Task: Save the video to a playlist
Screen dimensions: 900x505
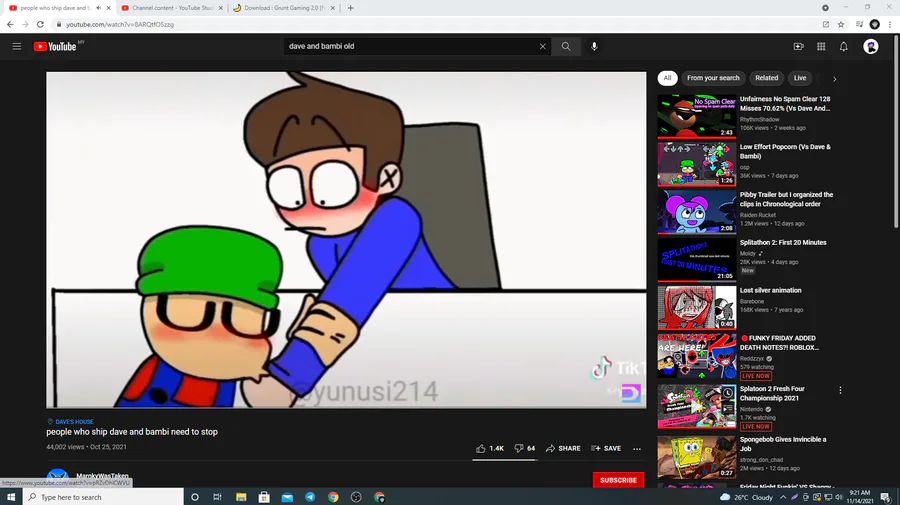Action: [x=606, y=448]
